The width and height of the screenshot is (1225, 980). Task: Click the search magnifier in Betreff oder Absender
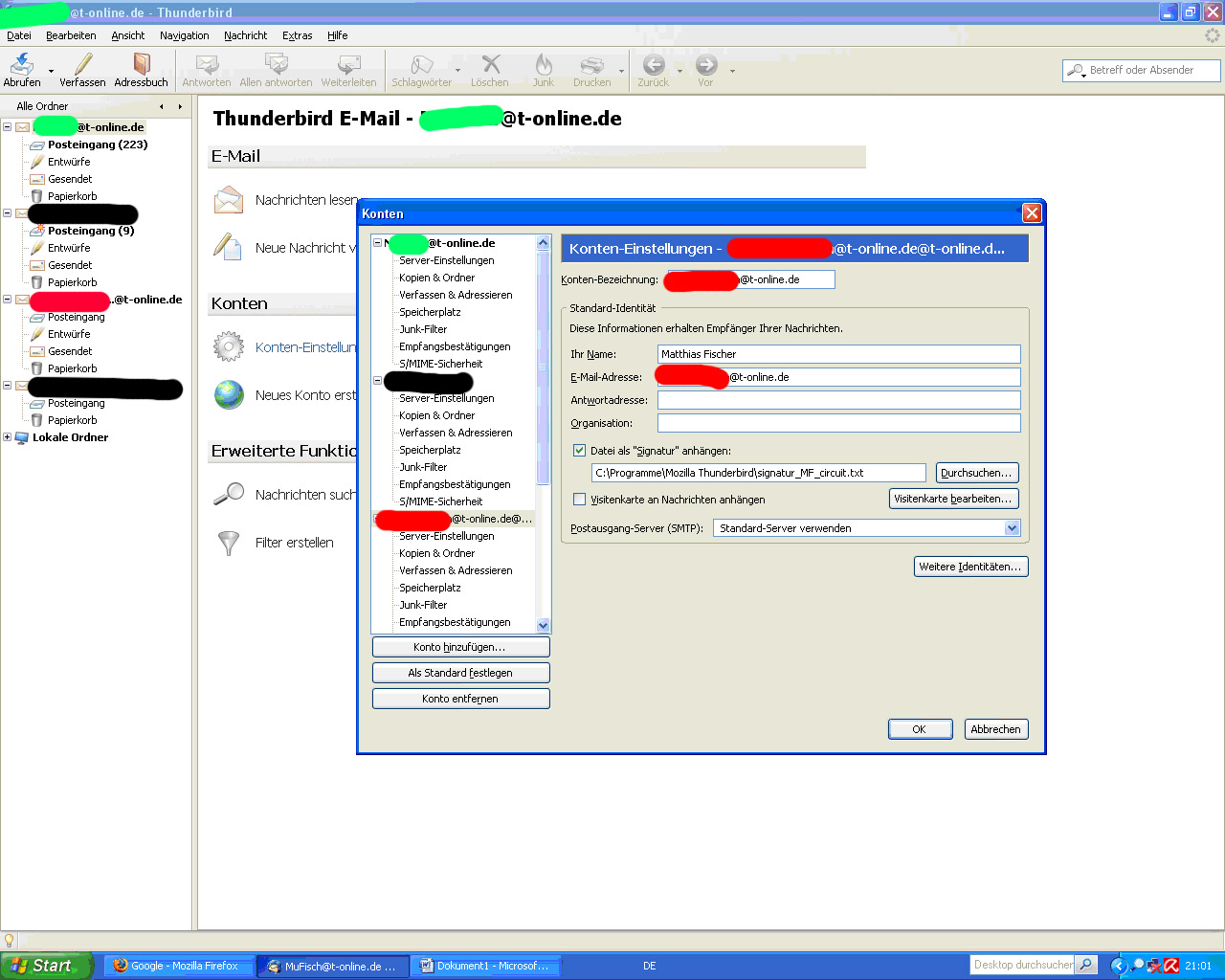tap(1076, 70)
